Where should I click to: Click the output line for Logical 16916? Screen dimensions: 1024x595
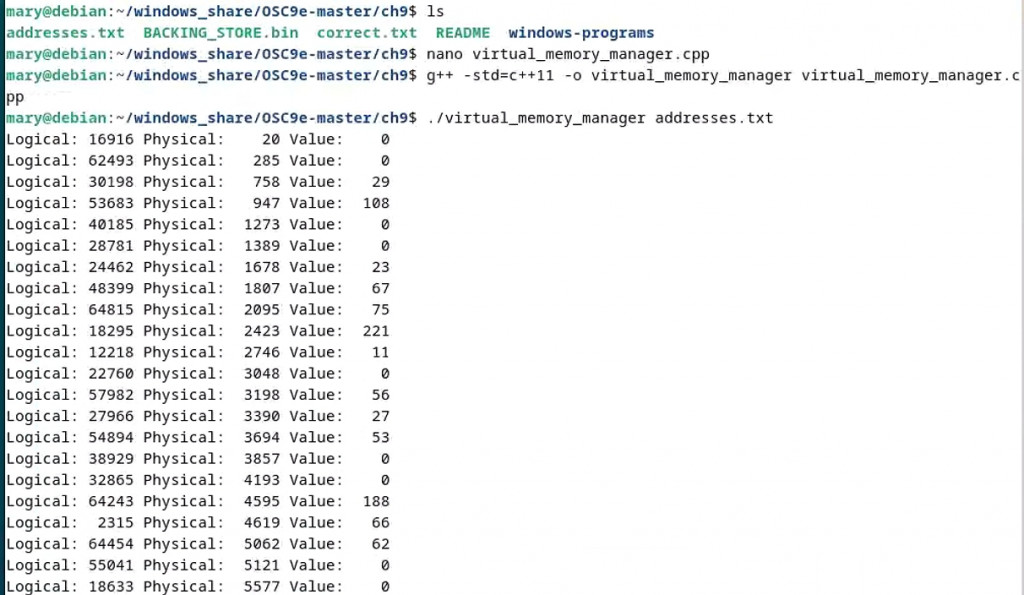[198, 139]
